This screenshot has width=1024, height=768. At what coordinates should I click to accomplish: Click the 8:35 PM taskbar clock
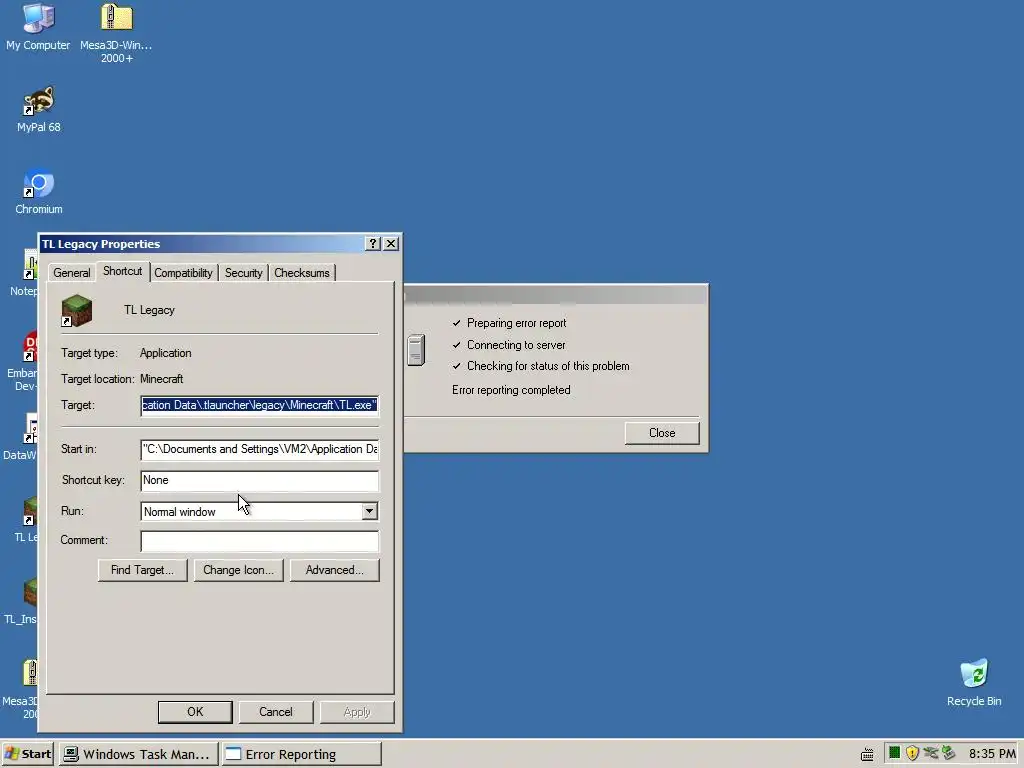(x=992, y=754)
